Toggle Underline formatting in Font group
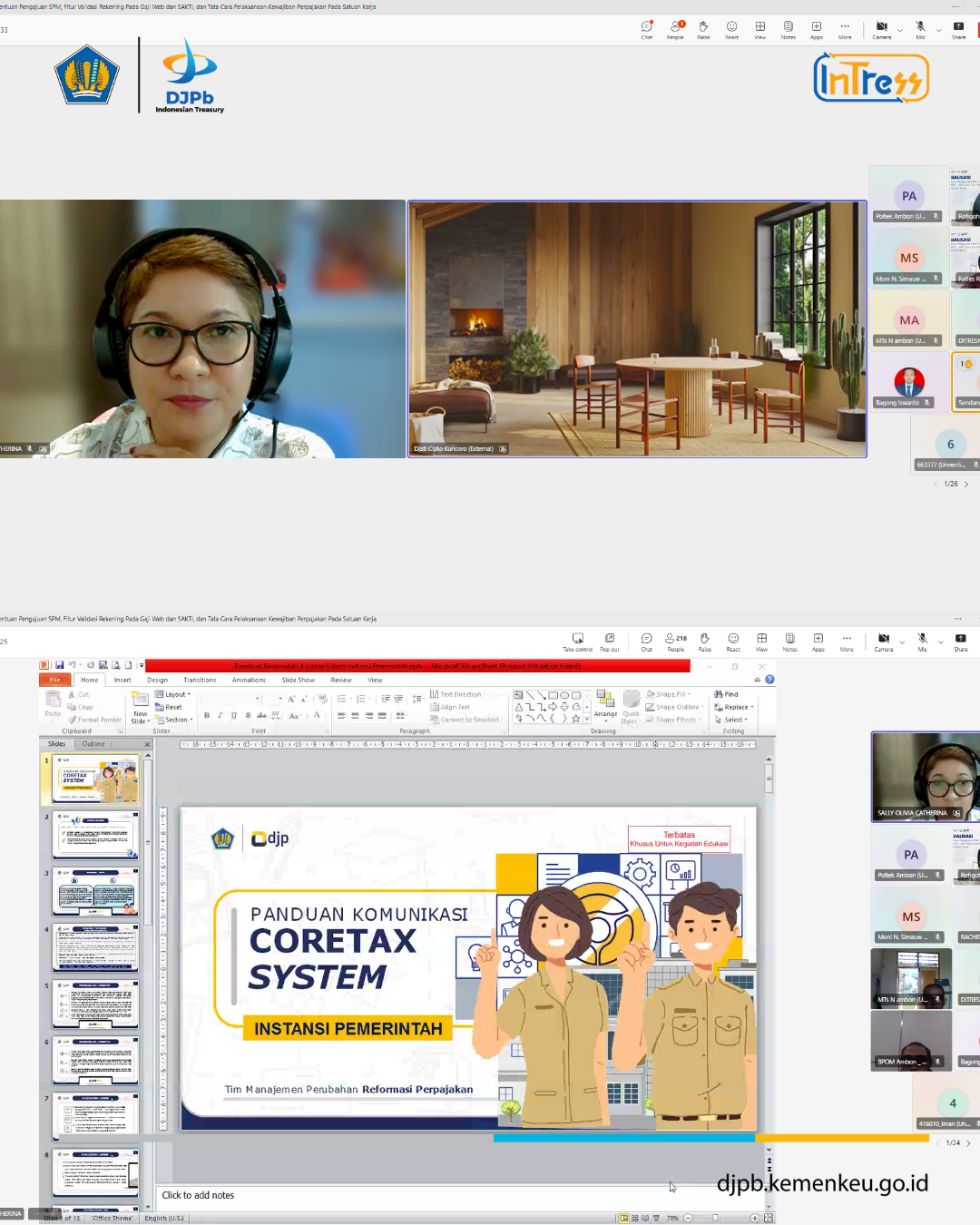This screenshot has height=1225, width=980. click(x=233, y=715)
